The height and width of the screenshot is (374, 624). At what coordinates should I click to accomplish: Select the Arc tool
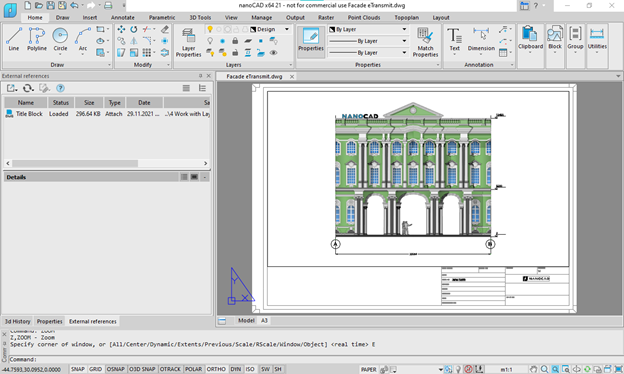83,39
